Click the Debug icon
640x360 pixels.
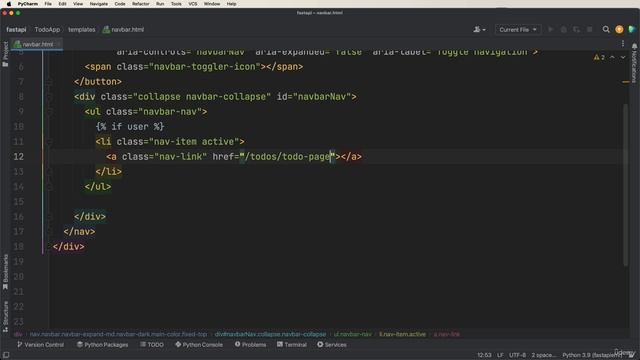coord(564,29)
